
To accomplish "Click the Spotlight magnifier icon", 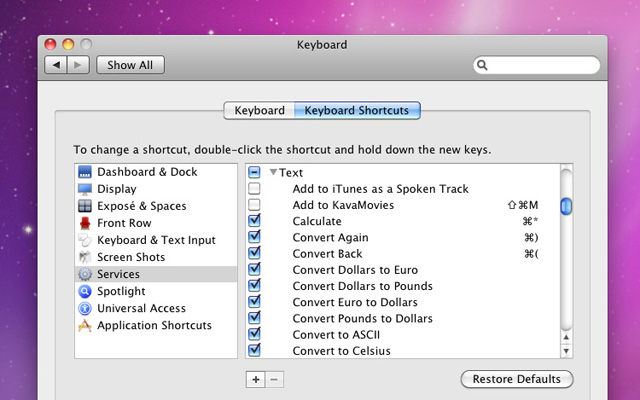I will pyautogui.click(x=85, y=291).
